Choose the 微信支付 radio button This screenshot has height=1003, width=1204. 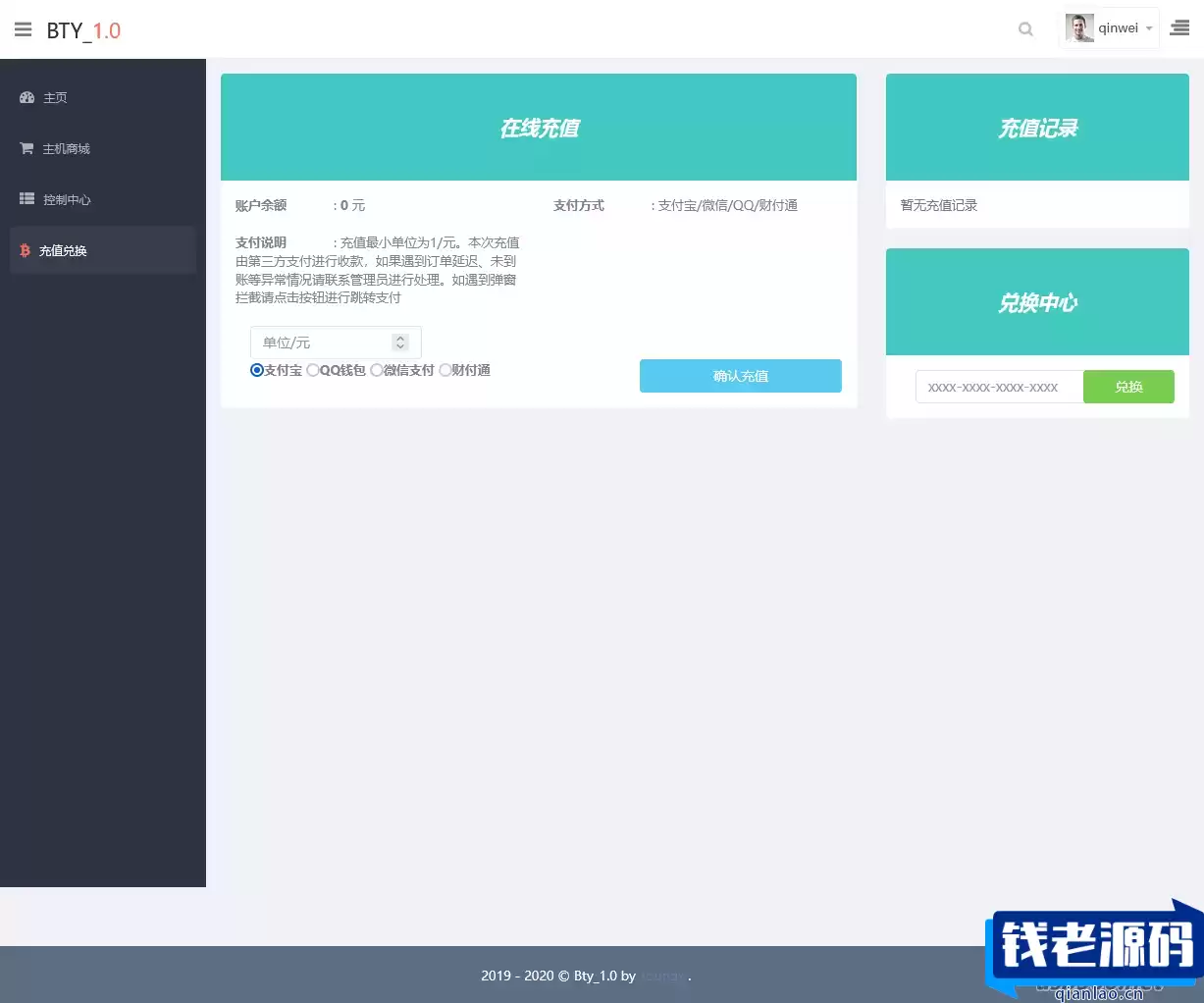[377, 370]
